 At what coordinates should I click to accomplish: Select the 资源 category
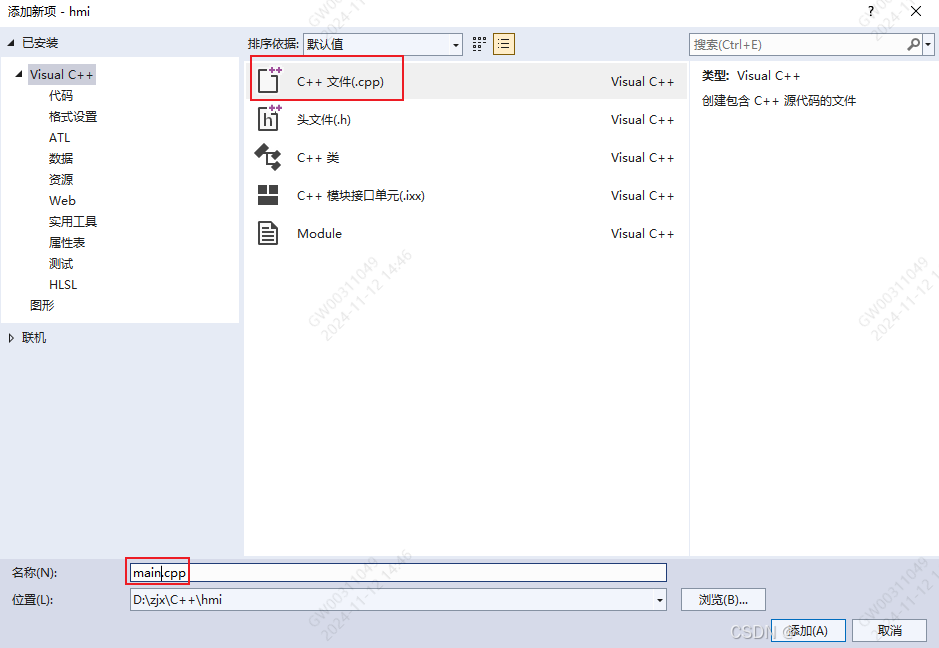(60, 180)
